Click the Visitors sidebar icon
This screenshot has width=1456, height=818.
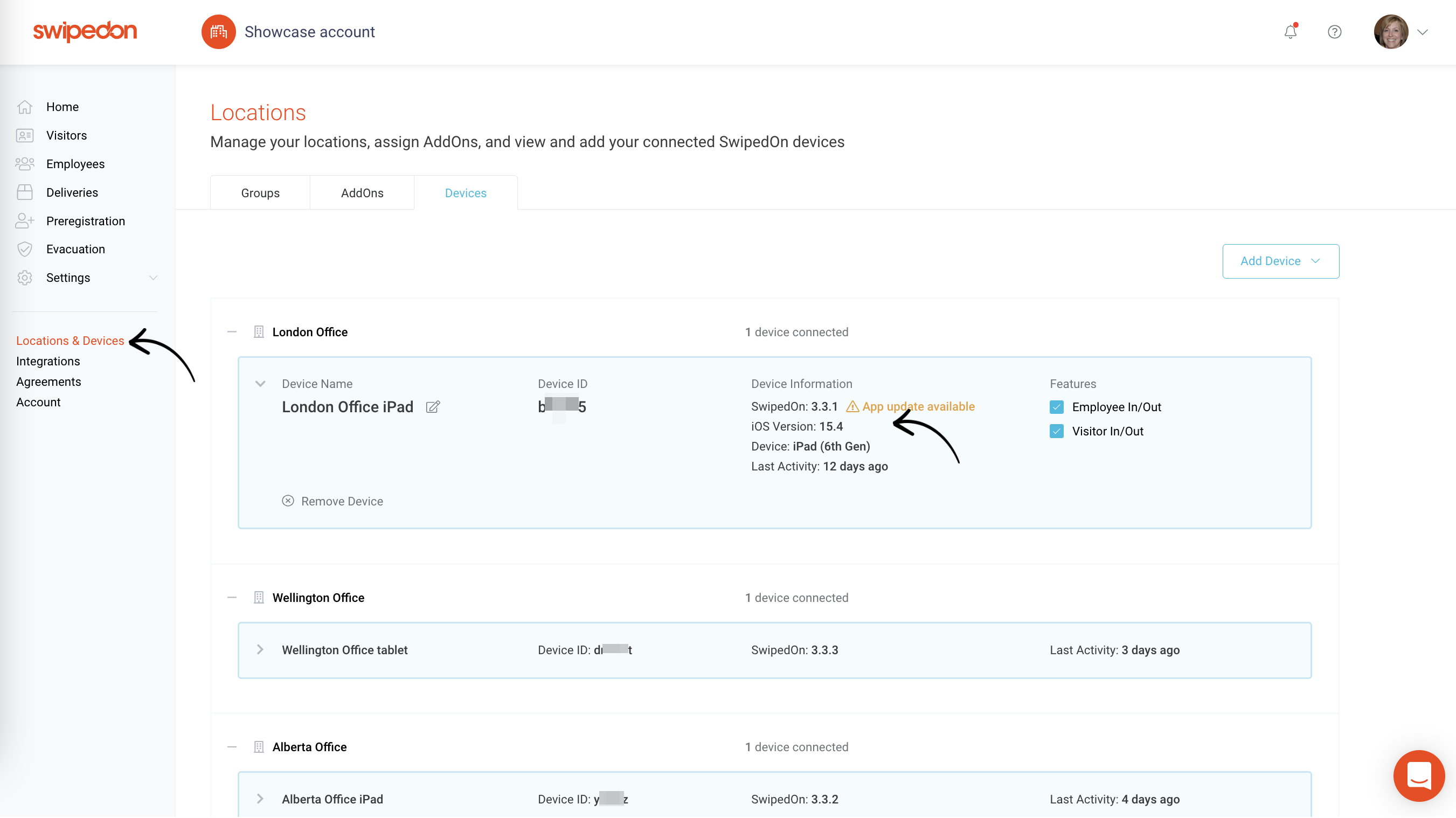pyautogui.click(x=25, y=134)
